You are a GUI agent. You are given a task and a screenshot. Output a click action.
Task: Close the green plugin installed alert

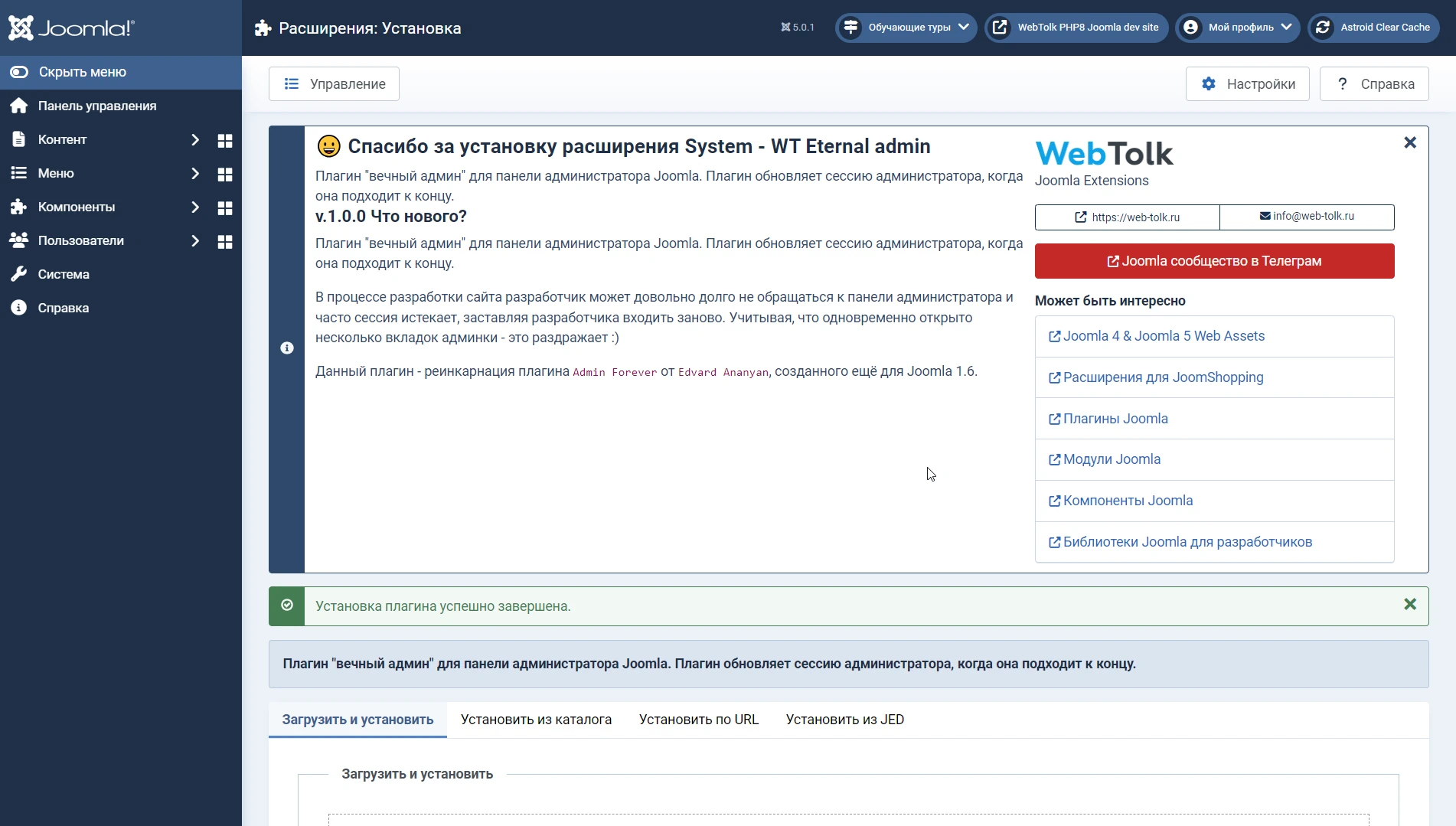tap(1410, 605)
